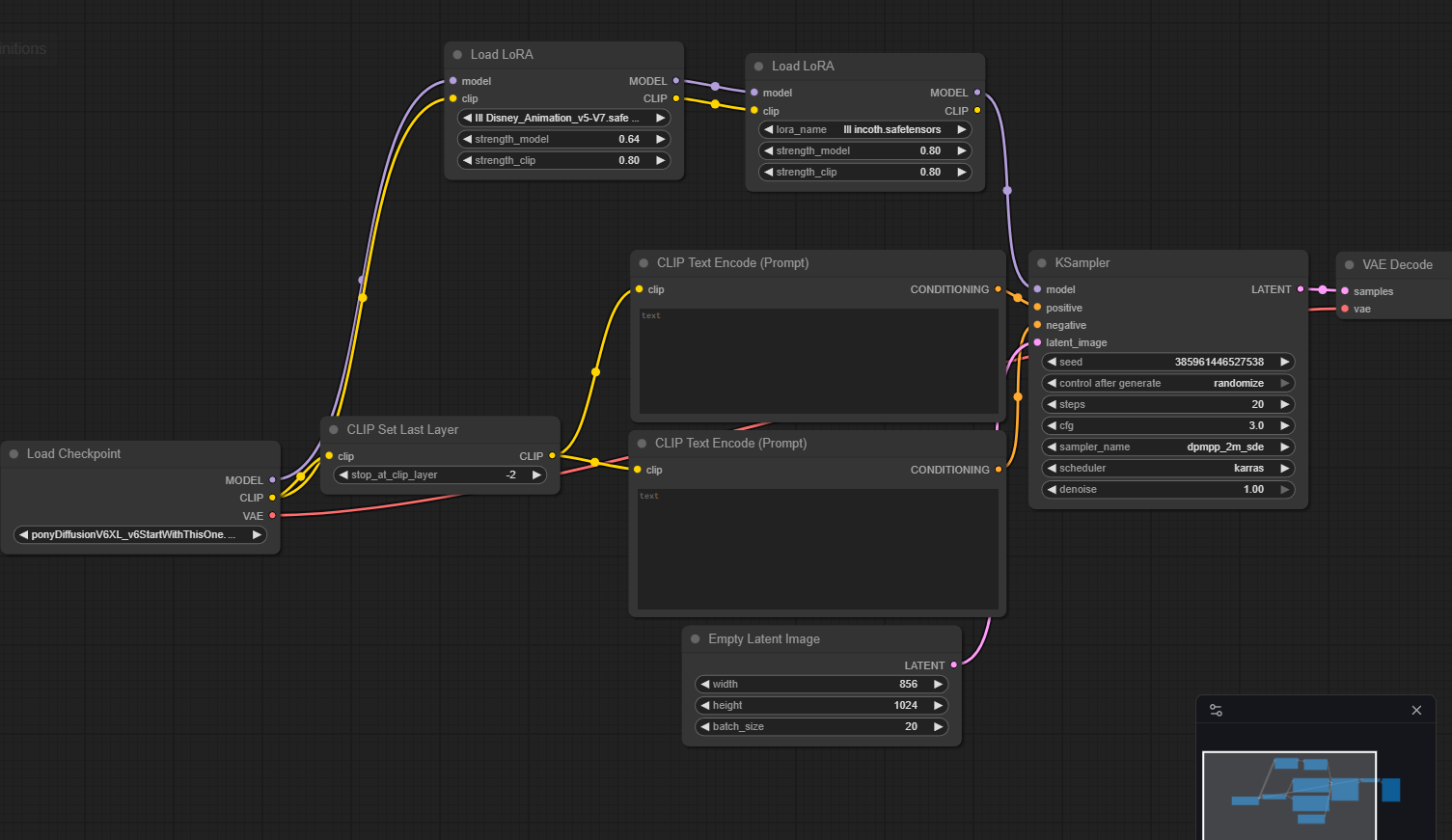Edit the seed value 385961446527538
1452x840 pixels.
tap(1219, 362)
